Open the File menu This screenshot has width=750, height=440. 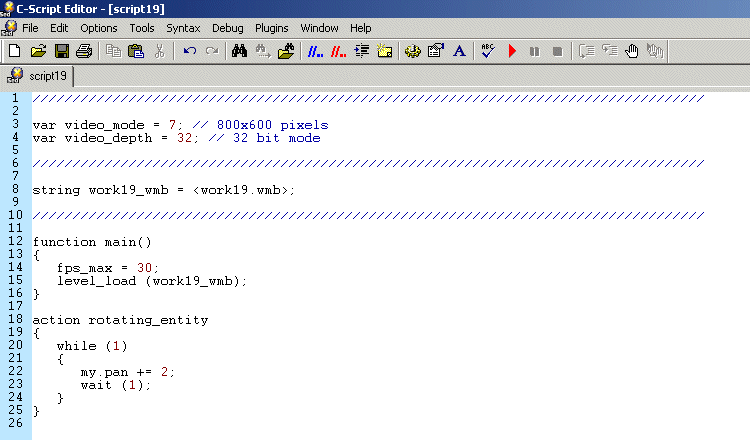tap(30, 28)
